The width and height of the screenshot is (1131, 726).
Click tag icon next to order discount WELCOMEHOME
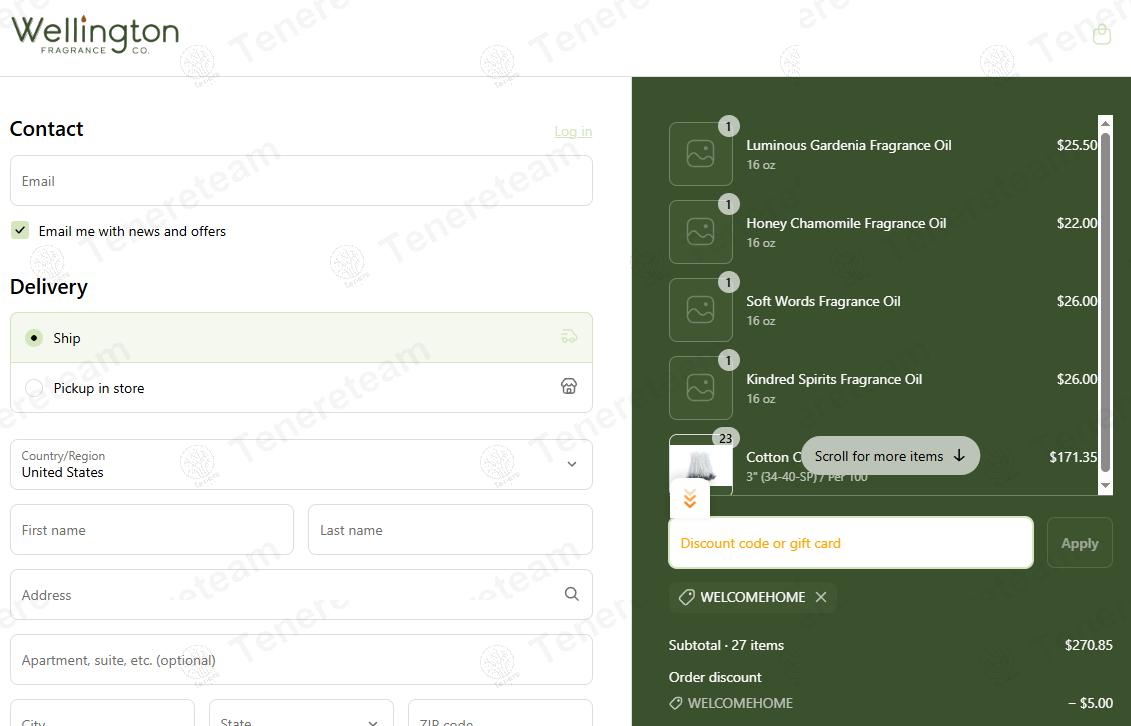coord(676,703)
